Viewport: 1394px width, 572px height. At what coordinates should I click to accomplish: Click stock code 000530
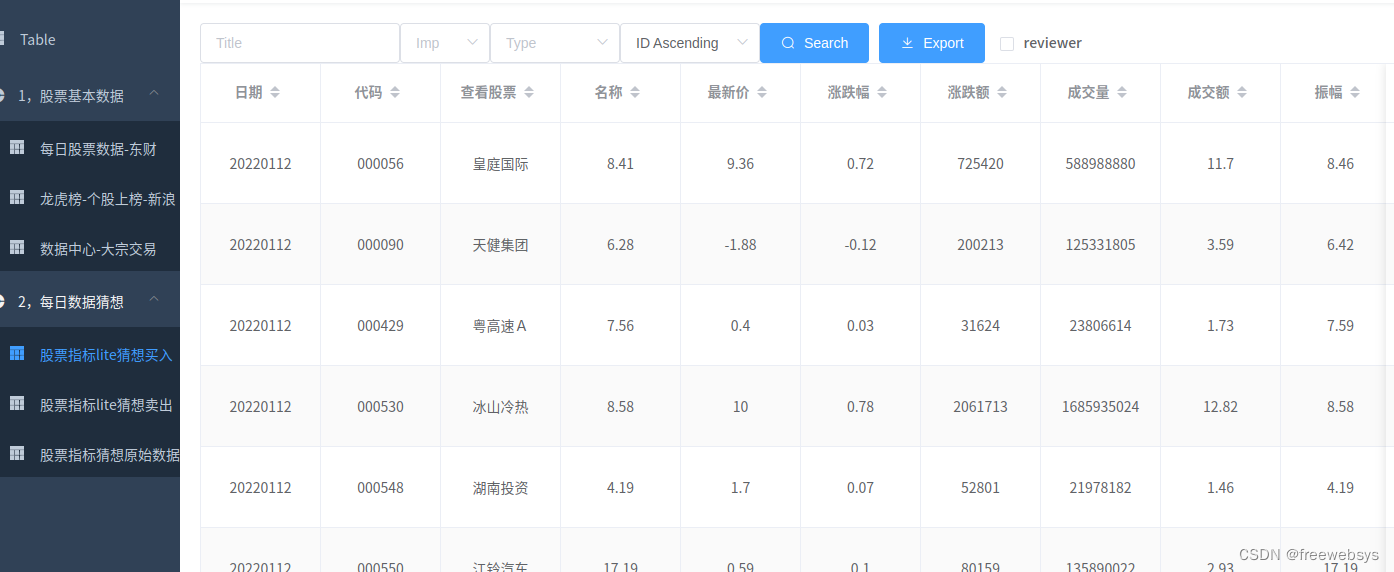point(380,407)
